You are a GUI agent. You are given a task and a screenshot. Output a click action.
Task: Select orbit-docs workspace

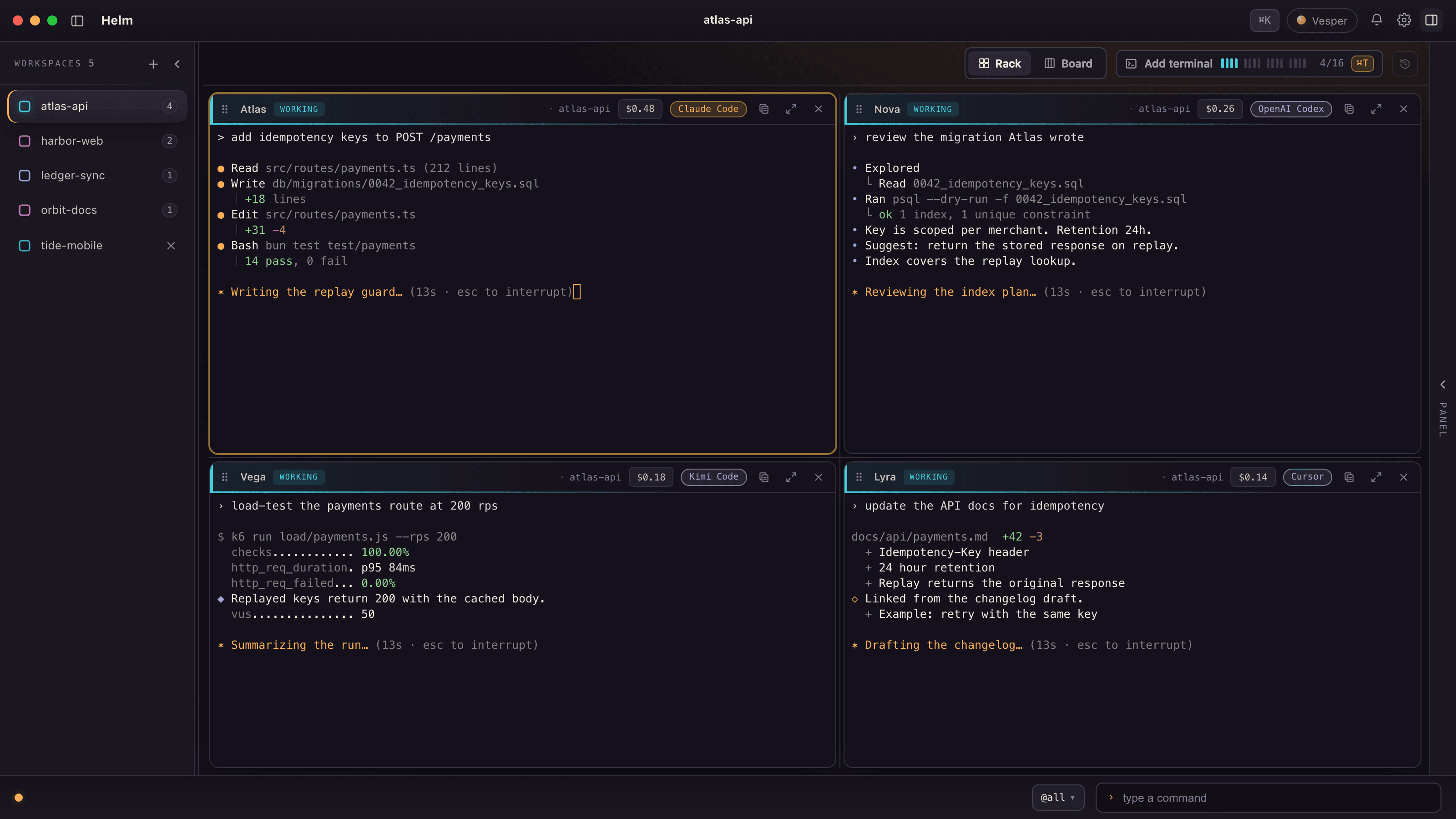[x=97, y=210]
